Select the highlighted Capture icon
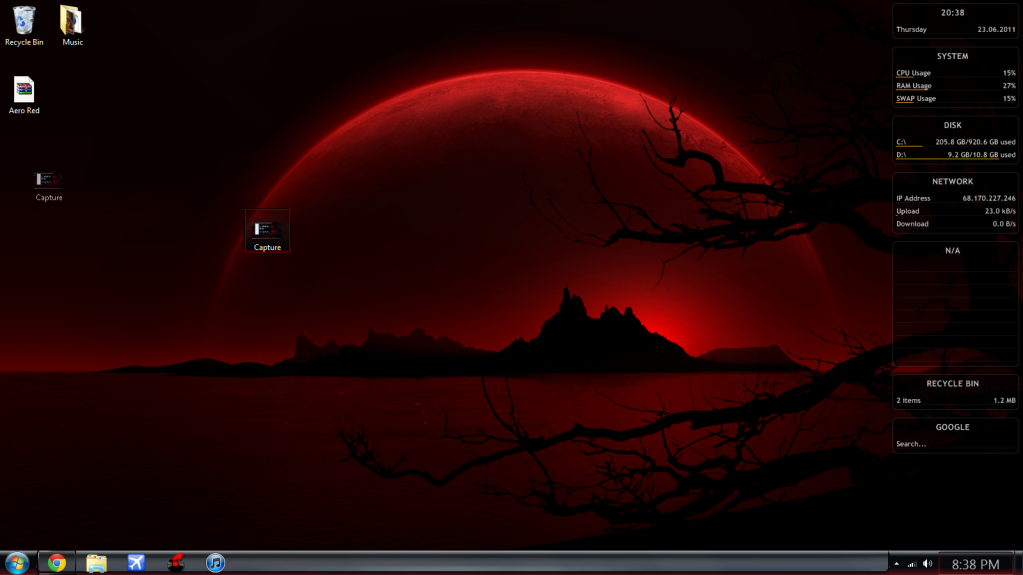The width and height of the screenshot is (1023, 575). 267,231
